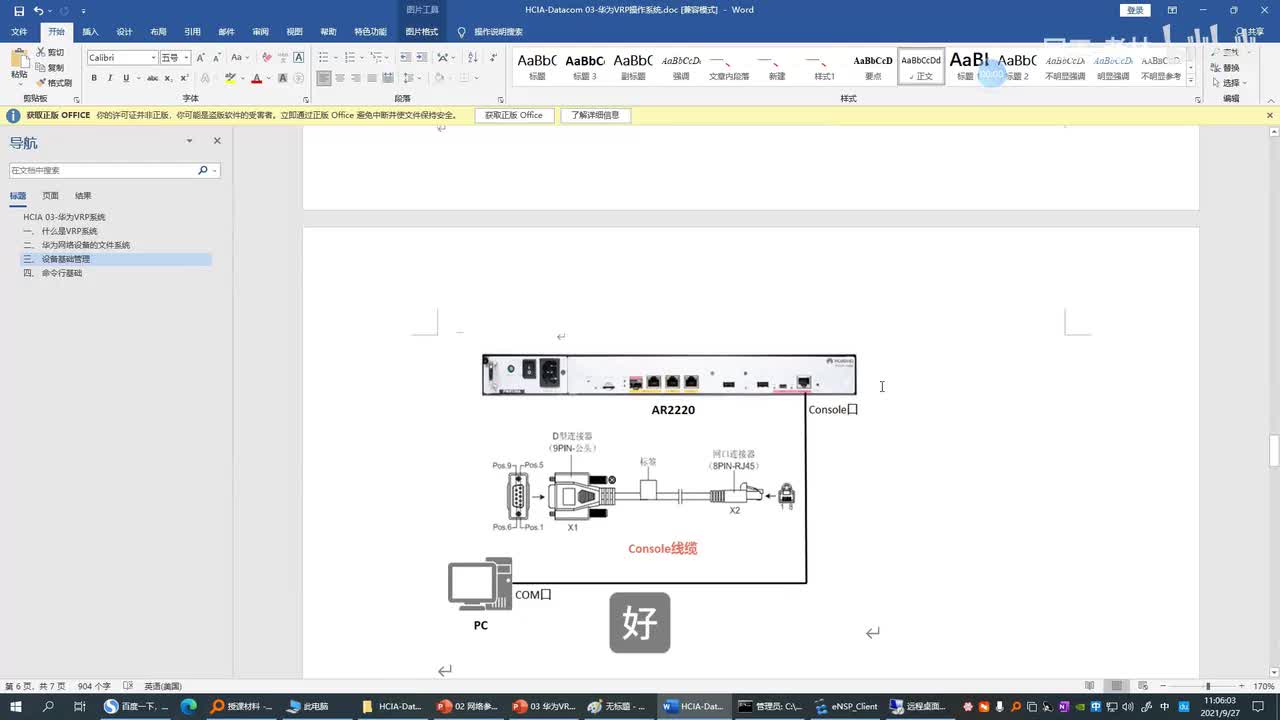Open navigation search options dropdown
Screen dimensions: 1280x720
(x=214, y=171)
